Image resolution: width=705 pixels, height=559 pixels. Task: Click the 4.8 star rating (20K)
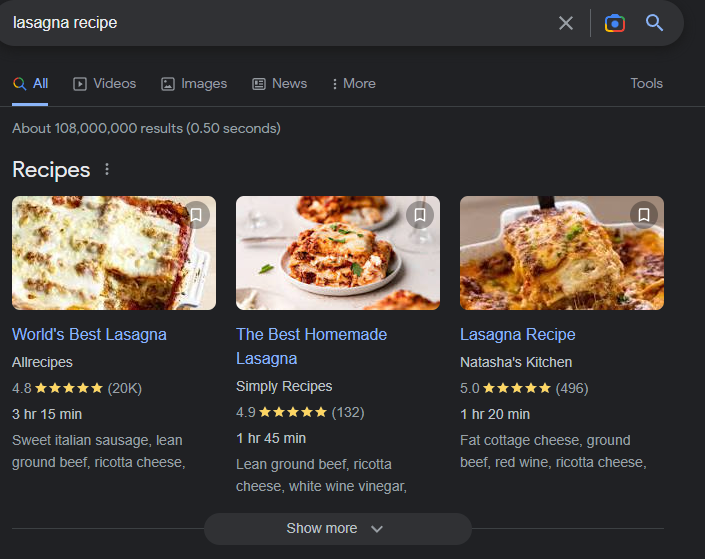(x=77, y=388)
